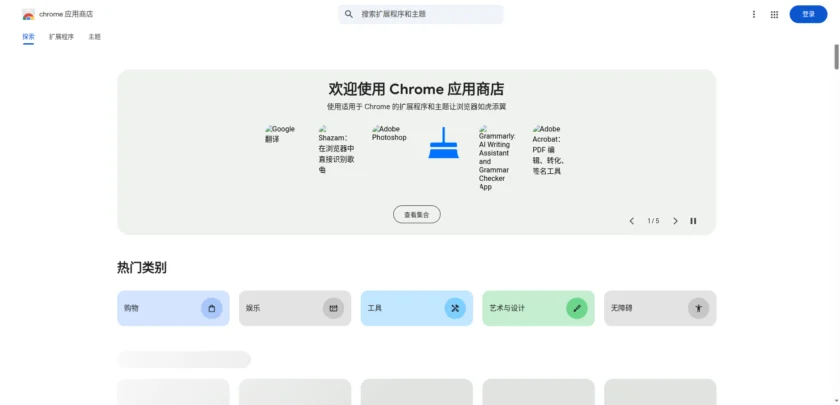Open the three-dot more options menu
Viewport: 840px width, 405px height.
coord(754,14)
